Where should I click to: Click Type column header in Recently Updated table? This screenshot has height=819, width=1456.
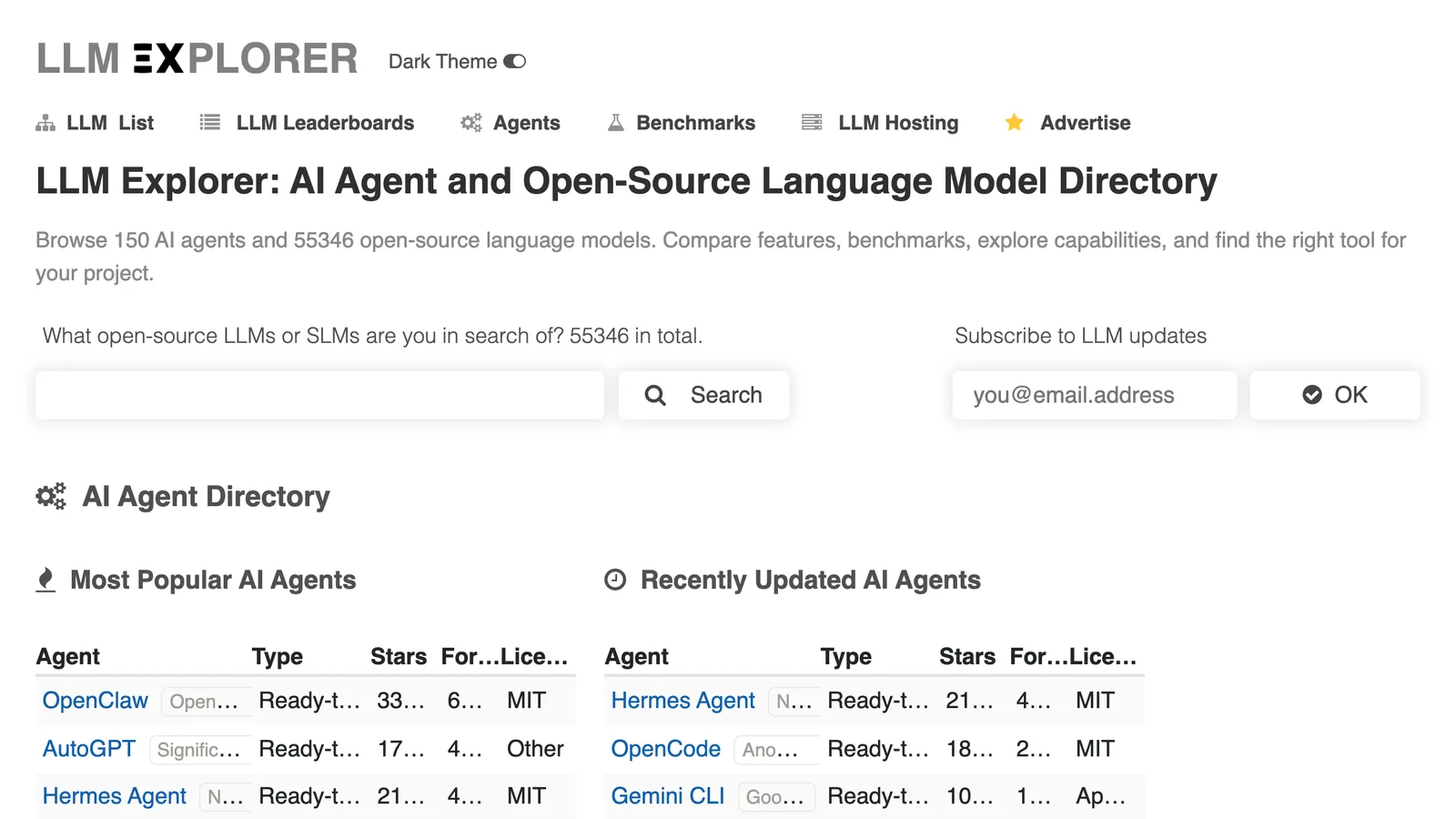[x=846, y=657]
